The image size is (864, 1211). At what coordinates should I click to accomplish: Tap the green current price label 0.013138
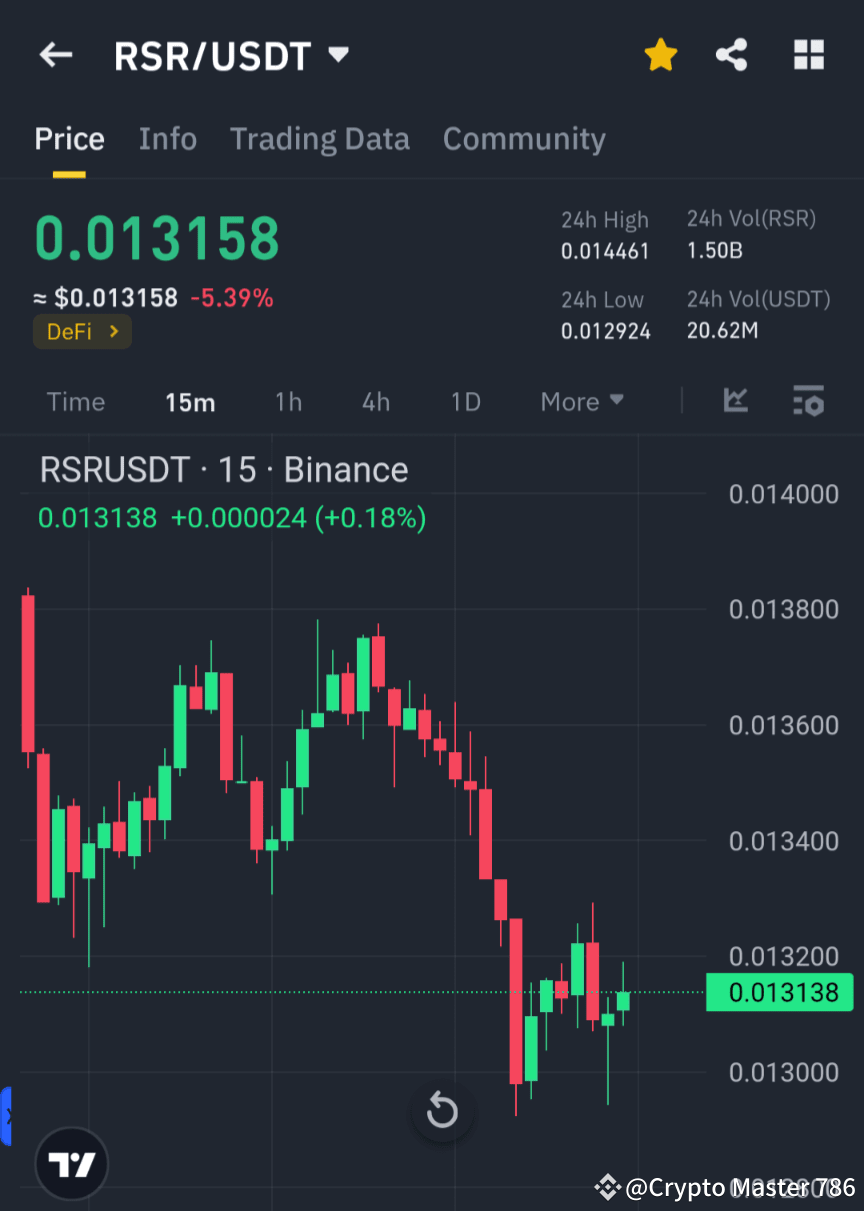(779, 992)
